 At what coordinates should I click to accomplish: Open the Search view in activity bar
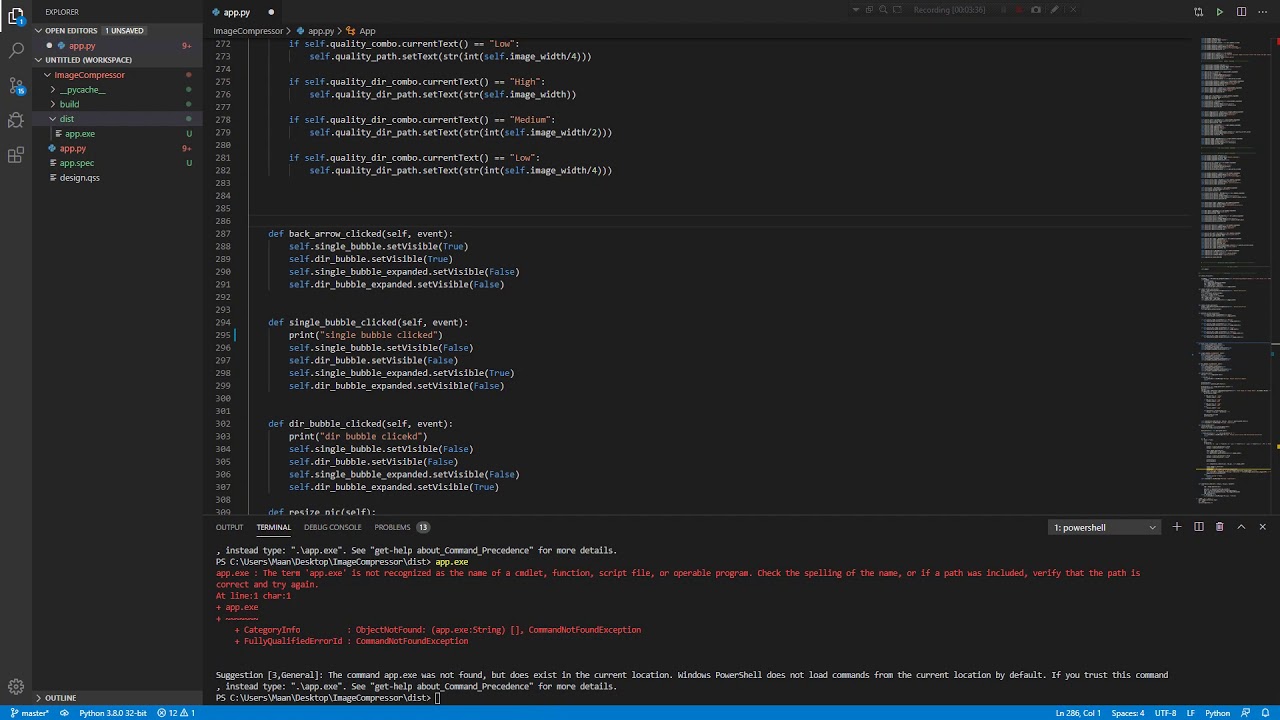pyautogui.click(x=16, y=49)
